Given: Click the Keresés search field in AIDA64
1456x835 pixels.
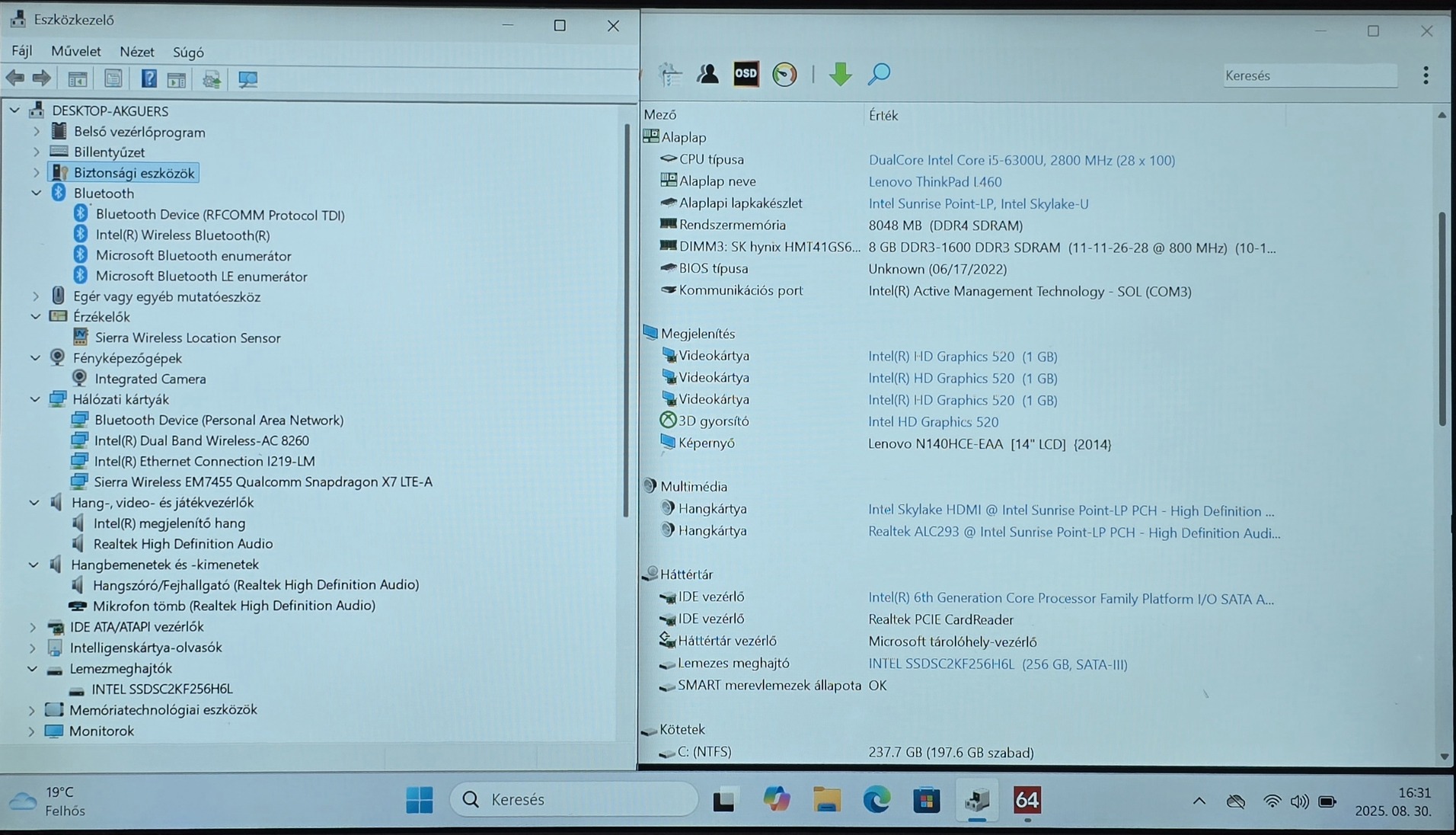Looking at the screenshot, I should (x=1310, y=75).
